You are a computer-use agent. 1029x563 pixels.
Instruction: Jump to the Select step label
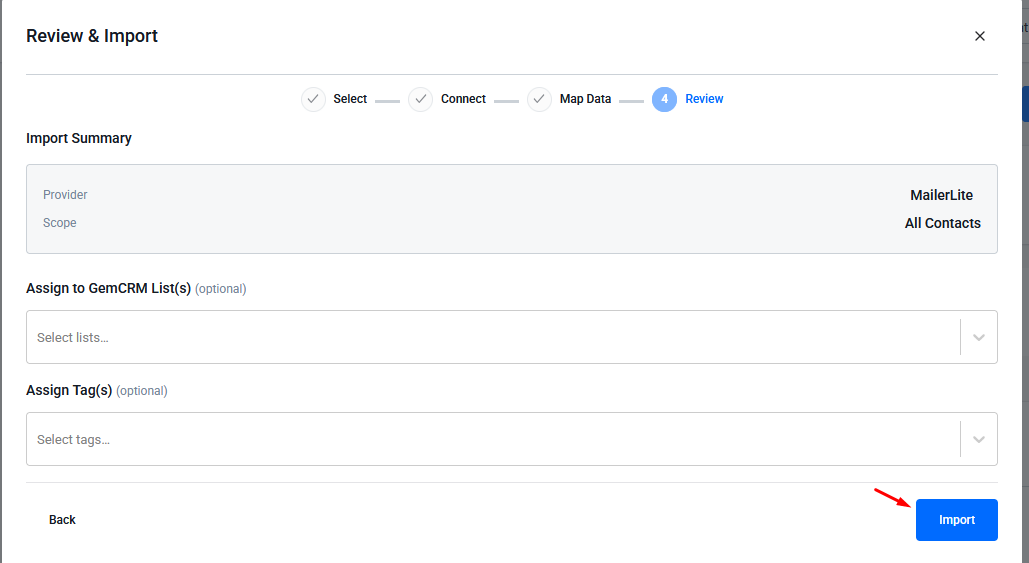point(350,99)
